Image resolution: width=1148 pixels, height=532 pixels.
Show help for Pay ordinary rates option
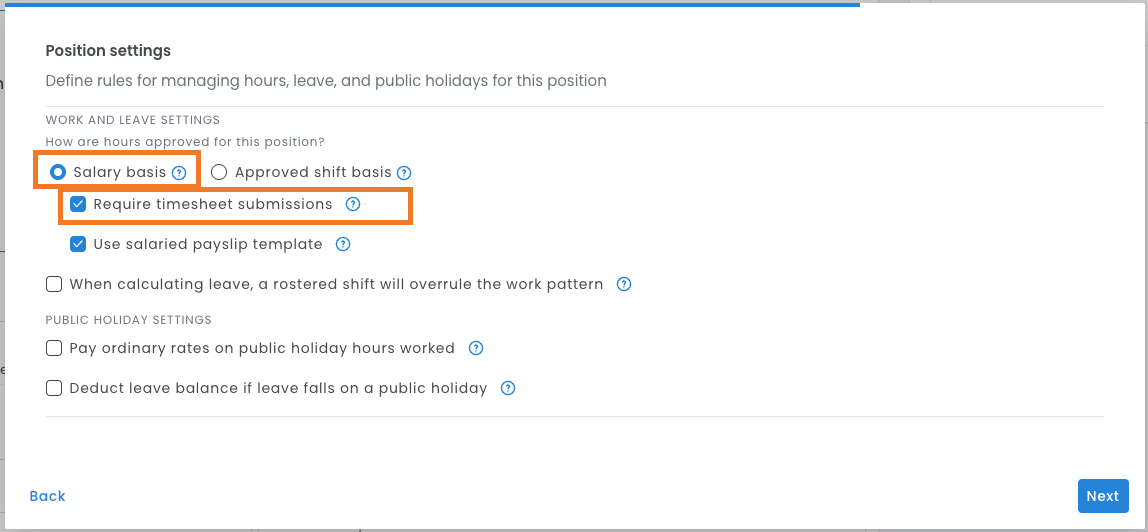tap(476, 349)
